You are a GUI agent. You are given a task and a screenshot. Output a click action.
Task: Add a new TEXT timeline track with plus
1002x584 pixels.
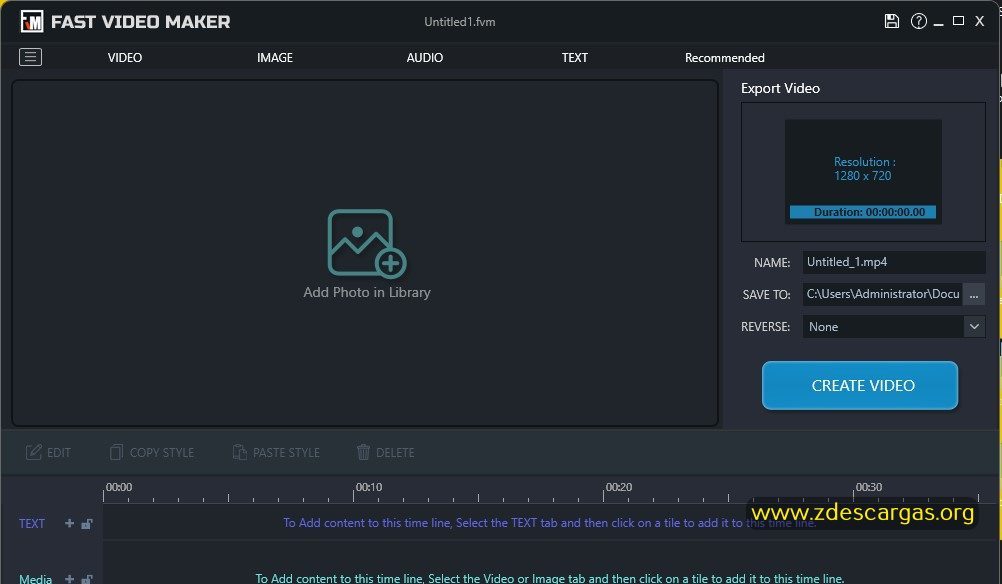click(x=69, y=523)
